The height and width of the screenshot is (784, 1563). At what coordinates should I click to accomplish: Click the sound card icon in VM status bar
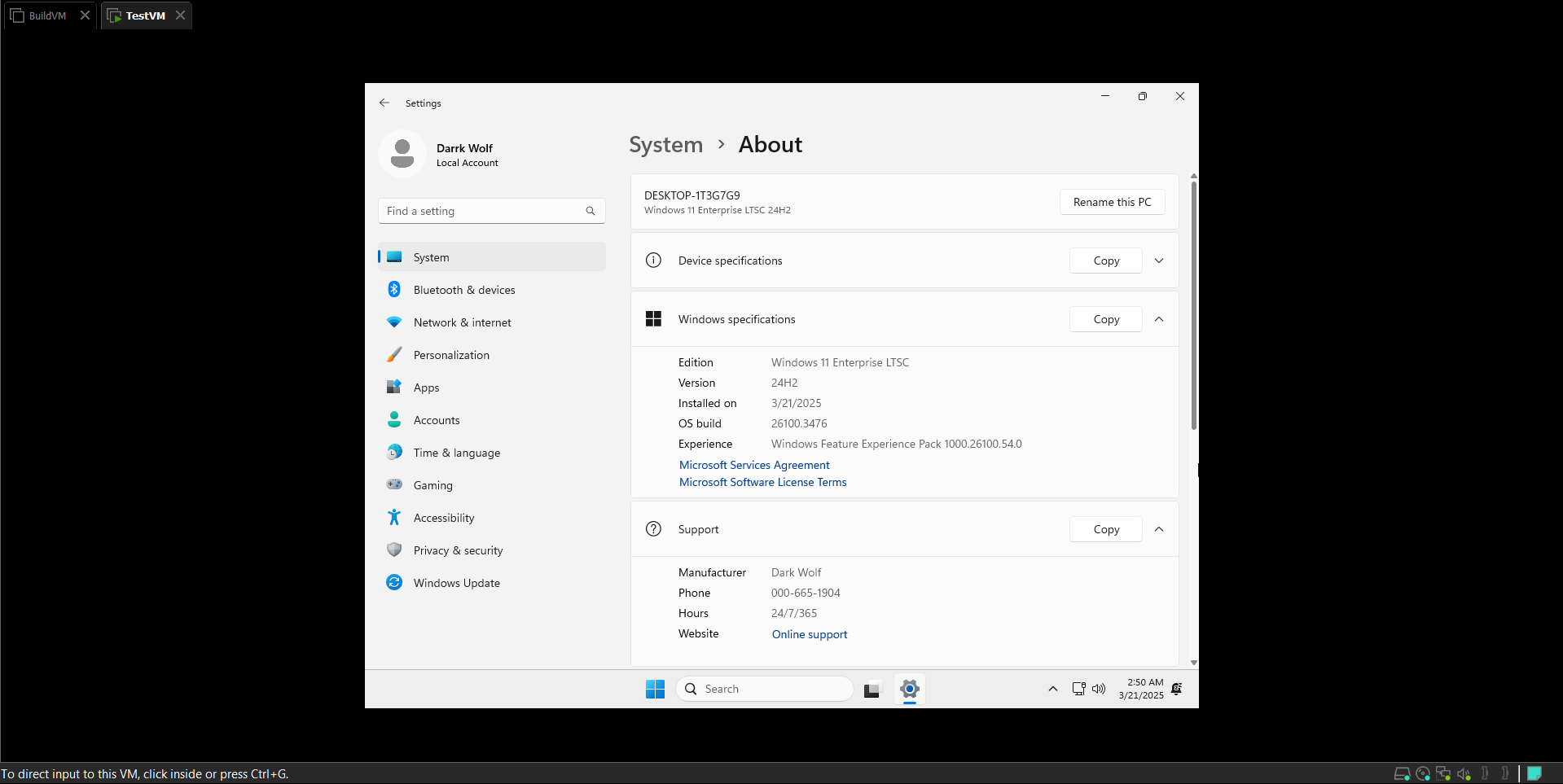click(x=1464, y=773)
